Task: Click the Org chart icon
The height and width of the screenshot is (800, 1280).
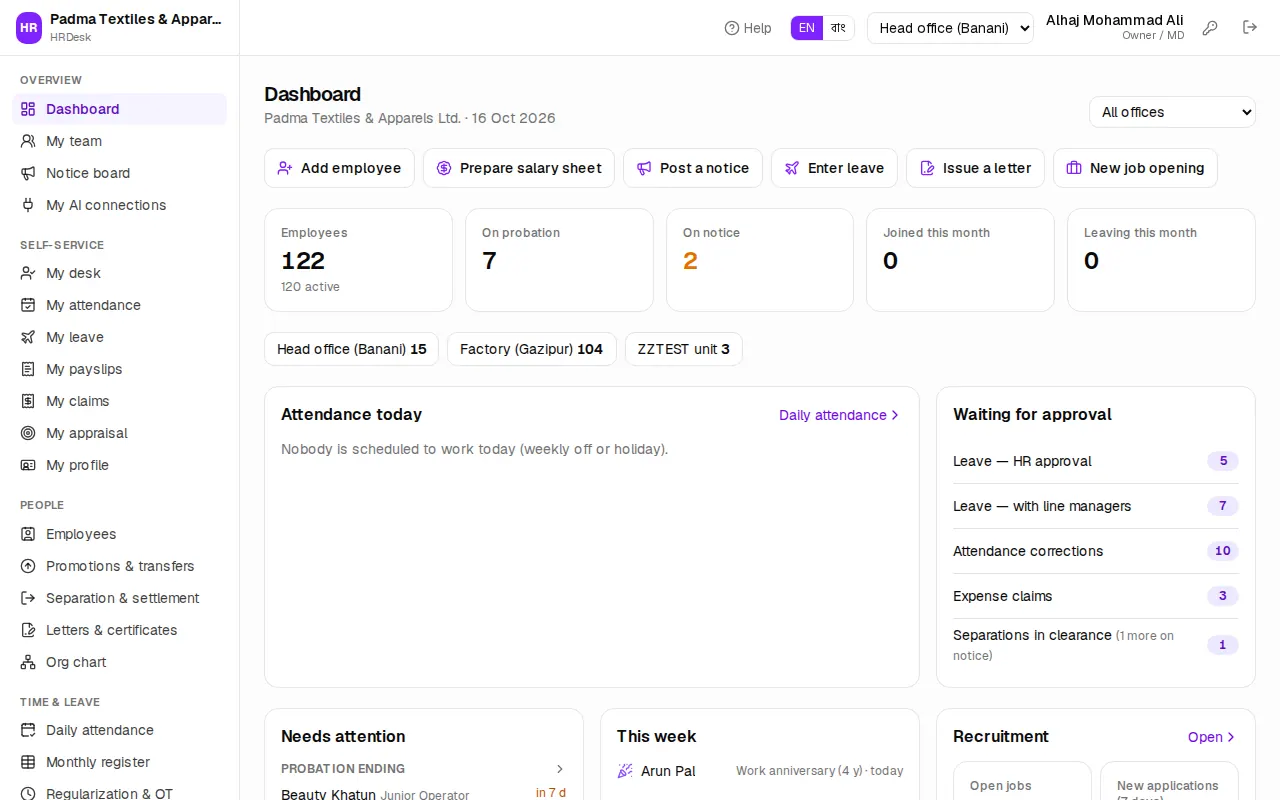Action: (28, 662)
